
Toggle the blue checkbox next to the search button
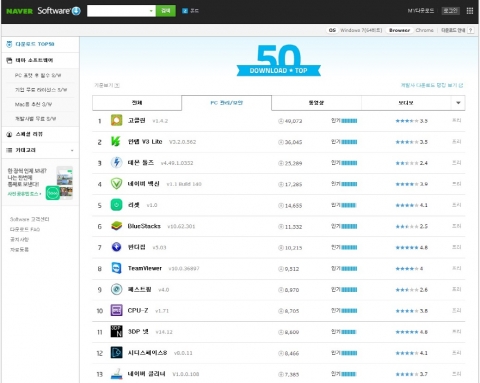[x=185, y=11]
